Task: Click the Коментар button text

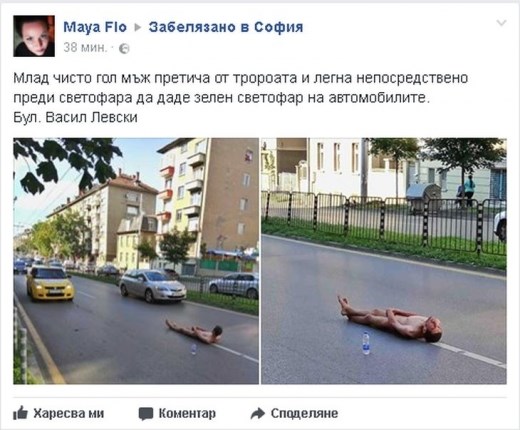Action: tap(187, 414)
